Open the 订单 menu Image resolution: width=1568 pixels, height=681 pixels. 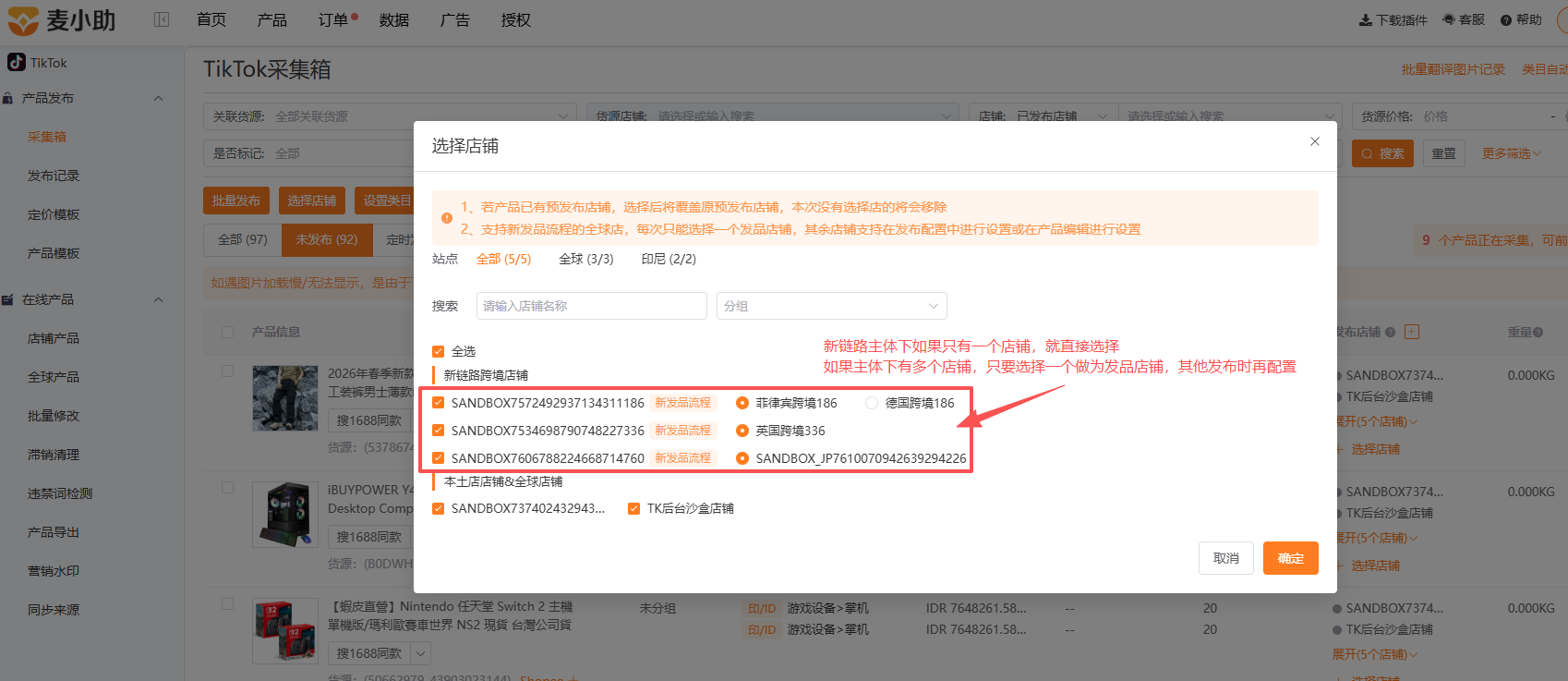333,19
